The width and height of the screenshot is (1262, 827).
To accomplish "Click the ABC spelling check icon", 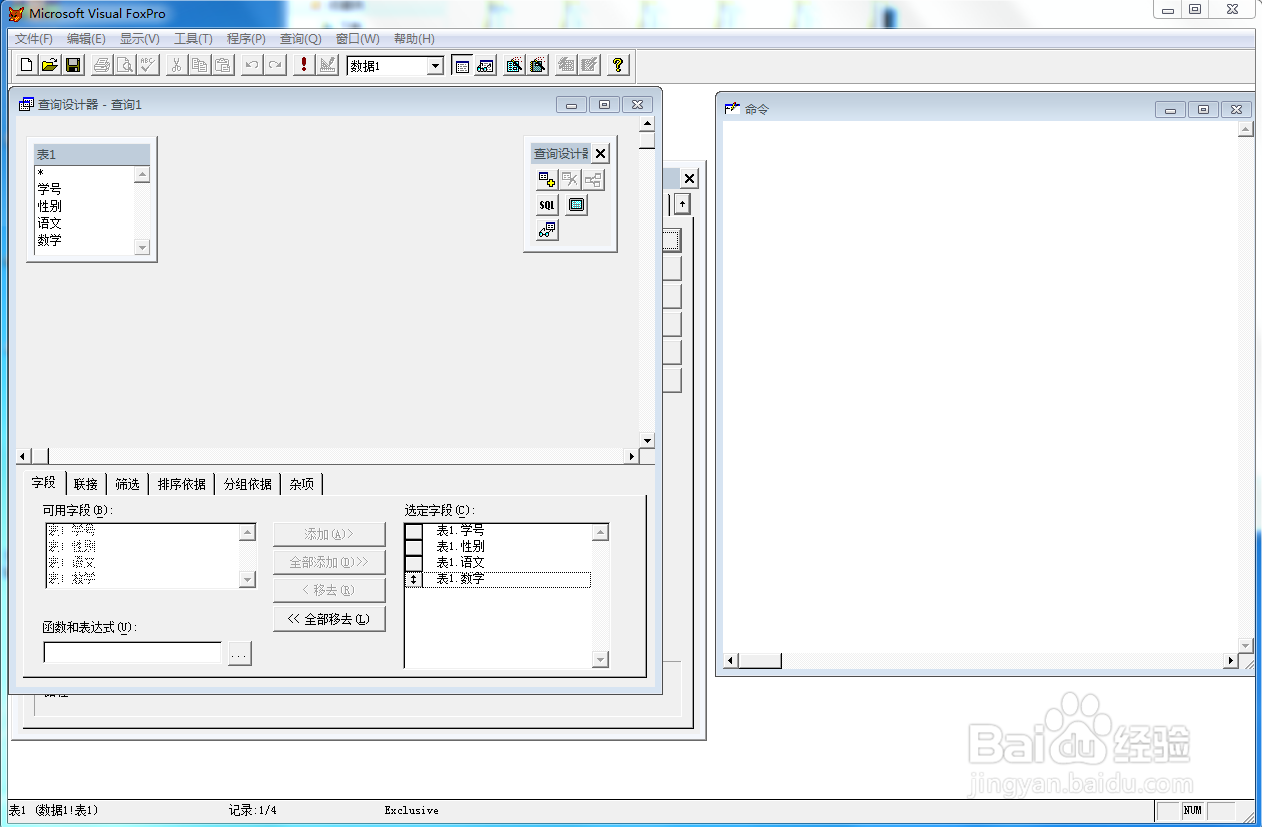I will (x=148, y=65).
